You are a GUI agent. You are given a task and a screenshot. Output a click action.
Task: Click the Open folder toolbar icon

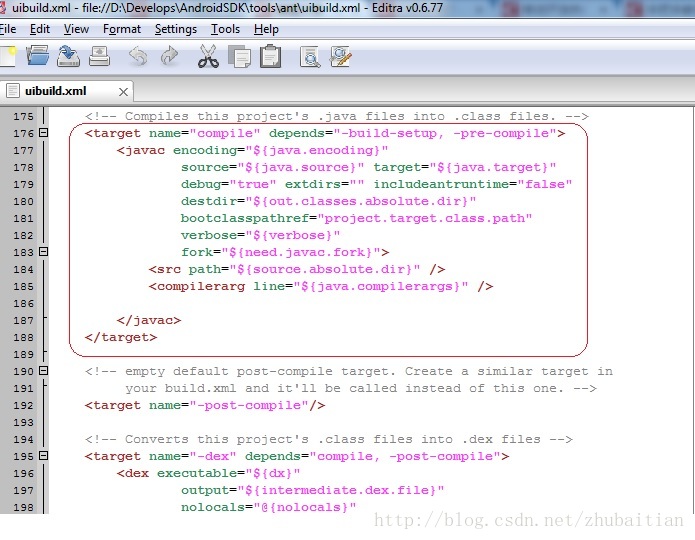(38, 56)
